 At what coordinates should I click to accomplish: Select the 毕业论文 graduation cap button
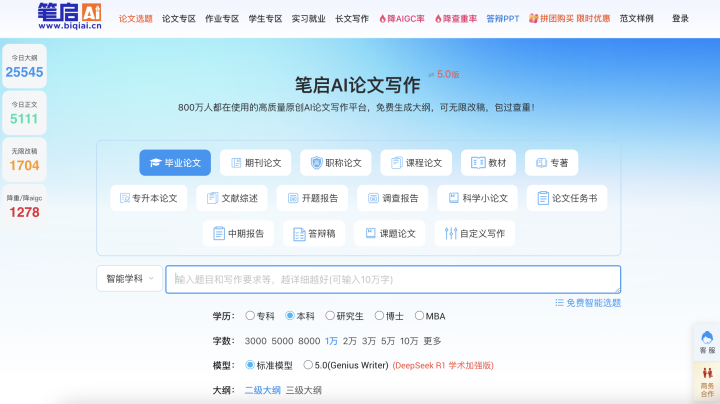[175, 163]
